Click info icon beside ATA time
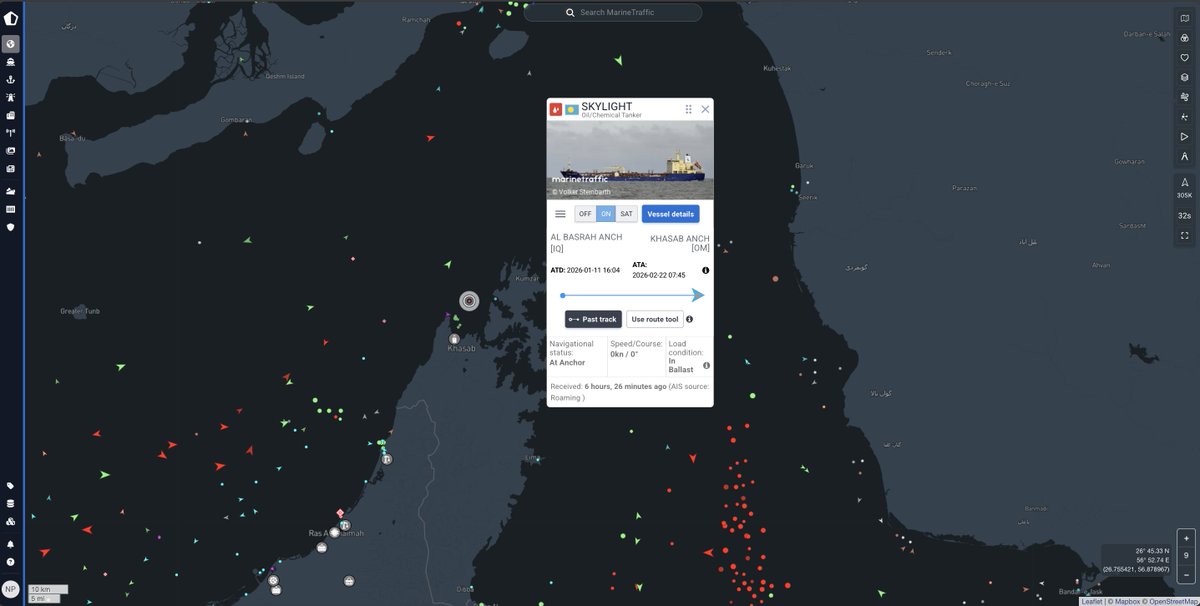This screenshot has width=1200, height=606. click(705, 271)
